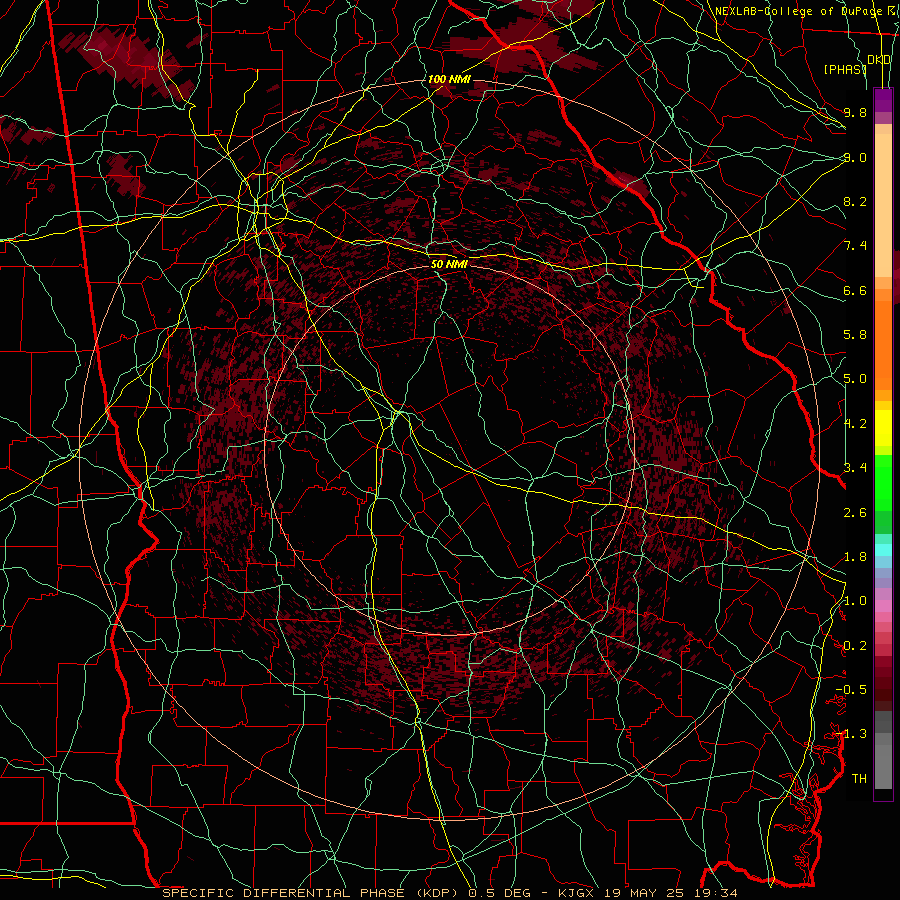Click the 1.8 scale value
This screenshot has height=900, width=900.
pos(855,557)
